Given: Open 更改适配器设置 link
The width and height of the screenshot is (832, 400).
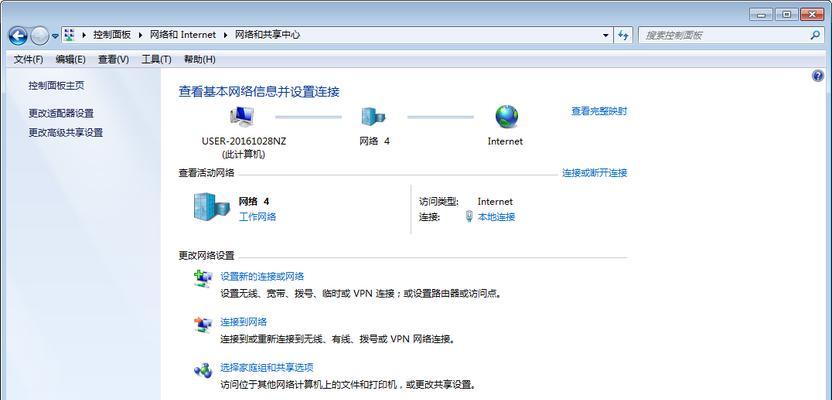Looking at the screenshot, I should pos(61,114).
